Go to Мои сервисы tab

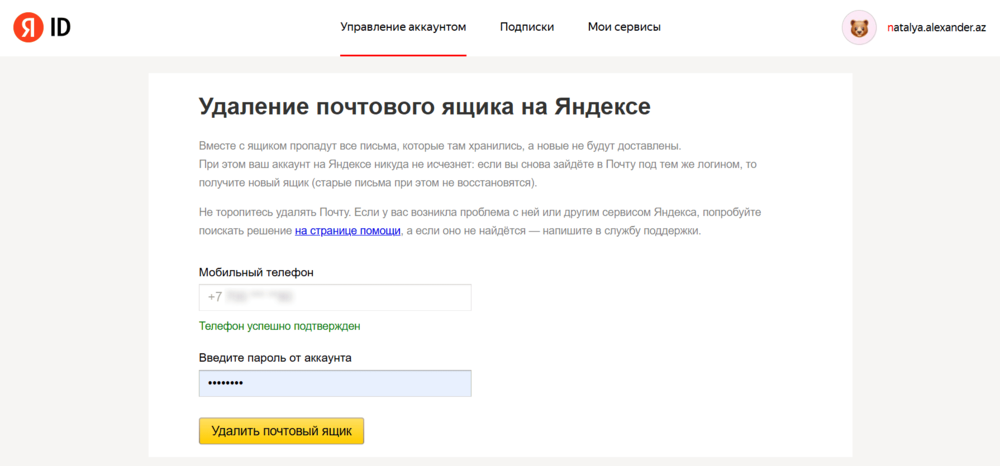click(x=624, y=27)
